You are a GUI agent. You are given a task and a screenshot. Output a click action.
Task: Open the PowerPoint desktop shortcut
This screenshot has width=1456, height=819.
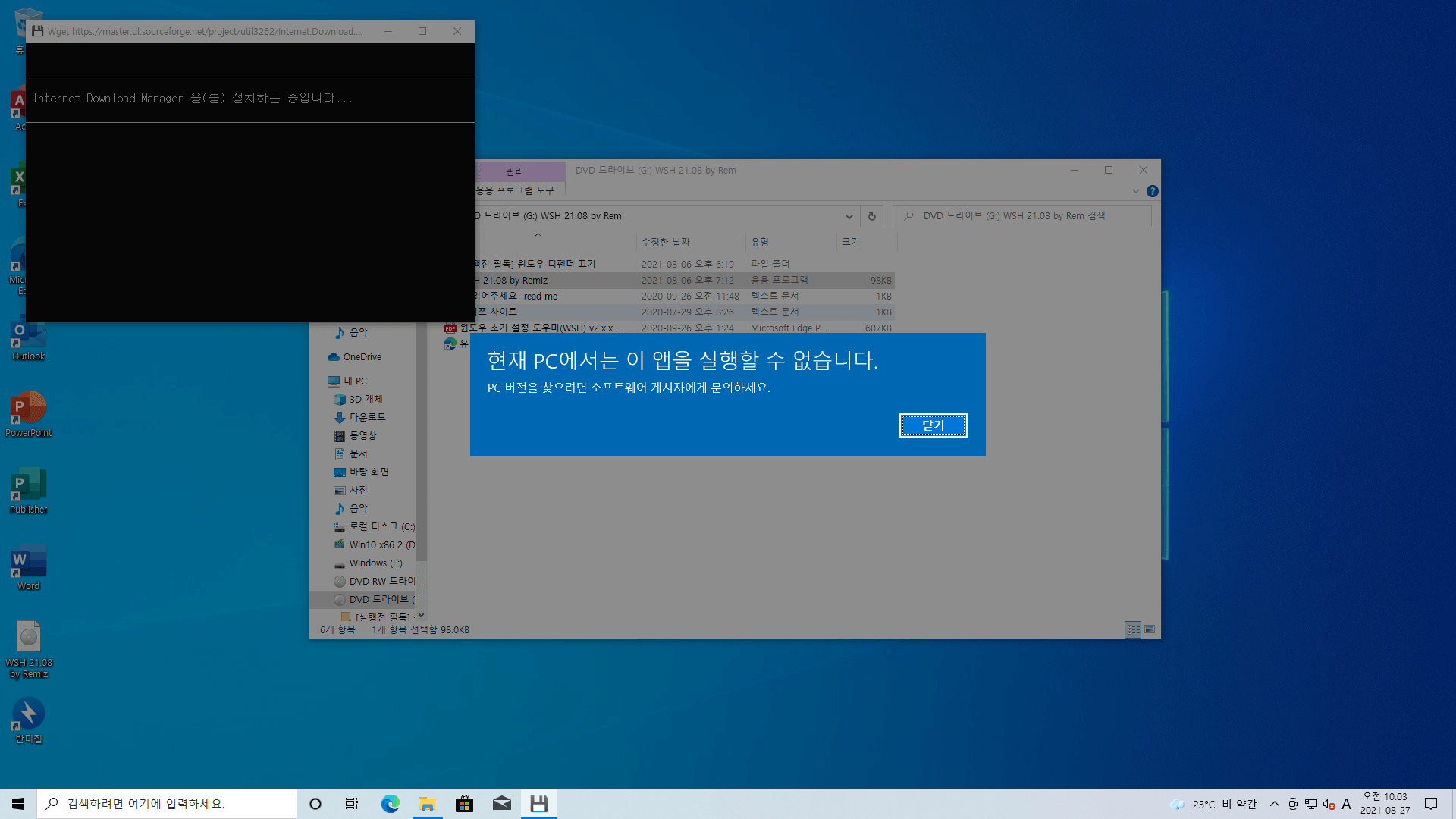(28, 414)
